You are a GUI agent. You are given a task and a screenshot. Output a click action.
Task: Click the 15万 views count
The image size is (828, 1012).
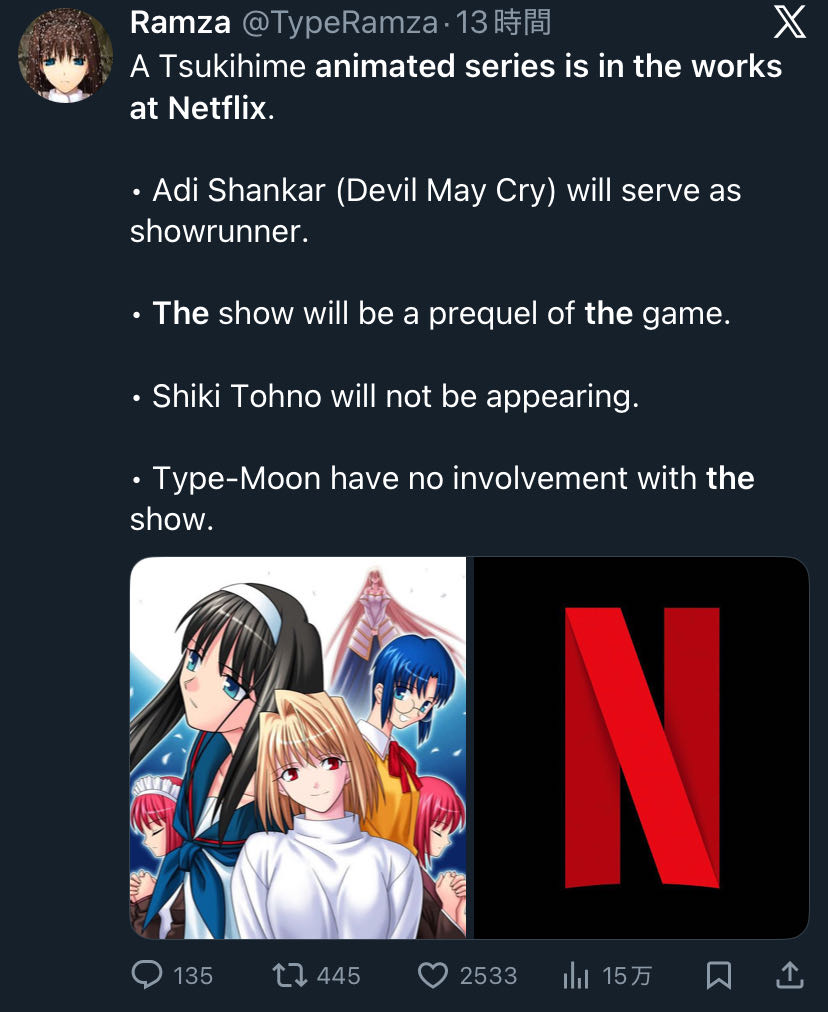click(x=627, y=976)
